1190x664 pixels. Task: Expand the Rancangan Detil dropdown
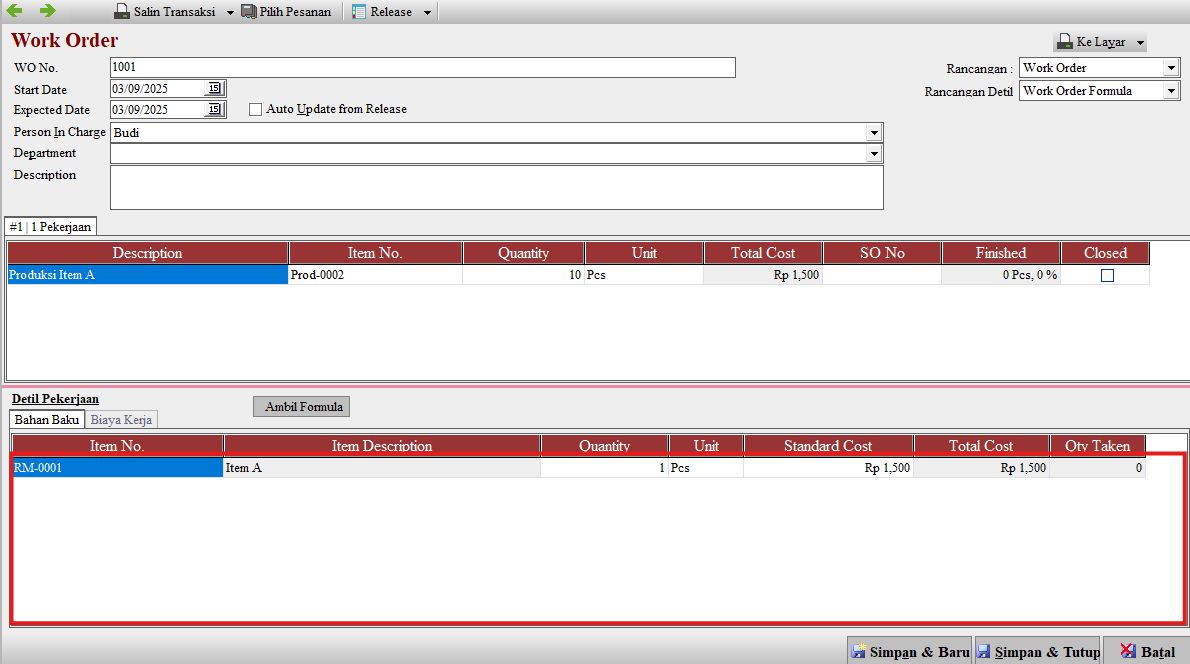click(1171, 91)
